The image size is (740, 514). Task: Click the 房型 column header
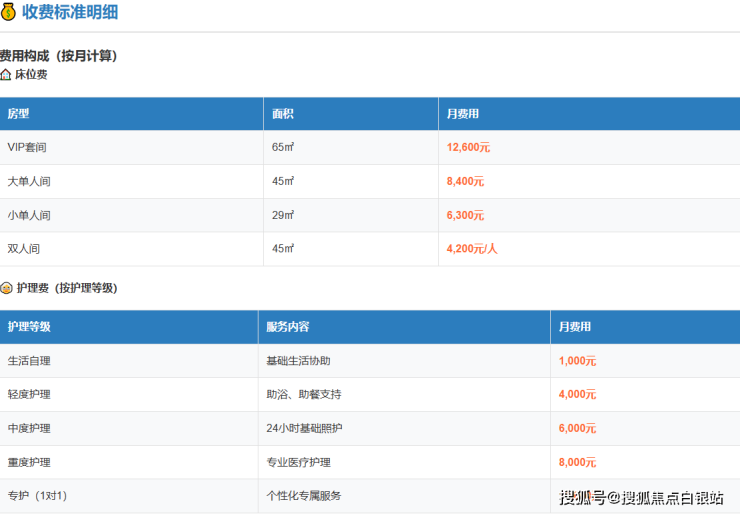point(19,114)
